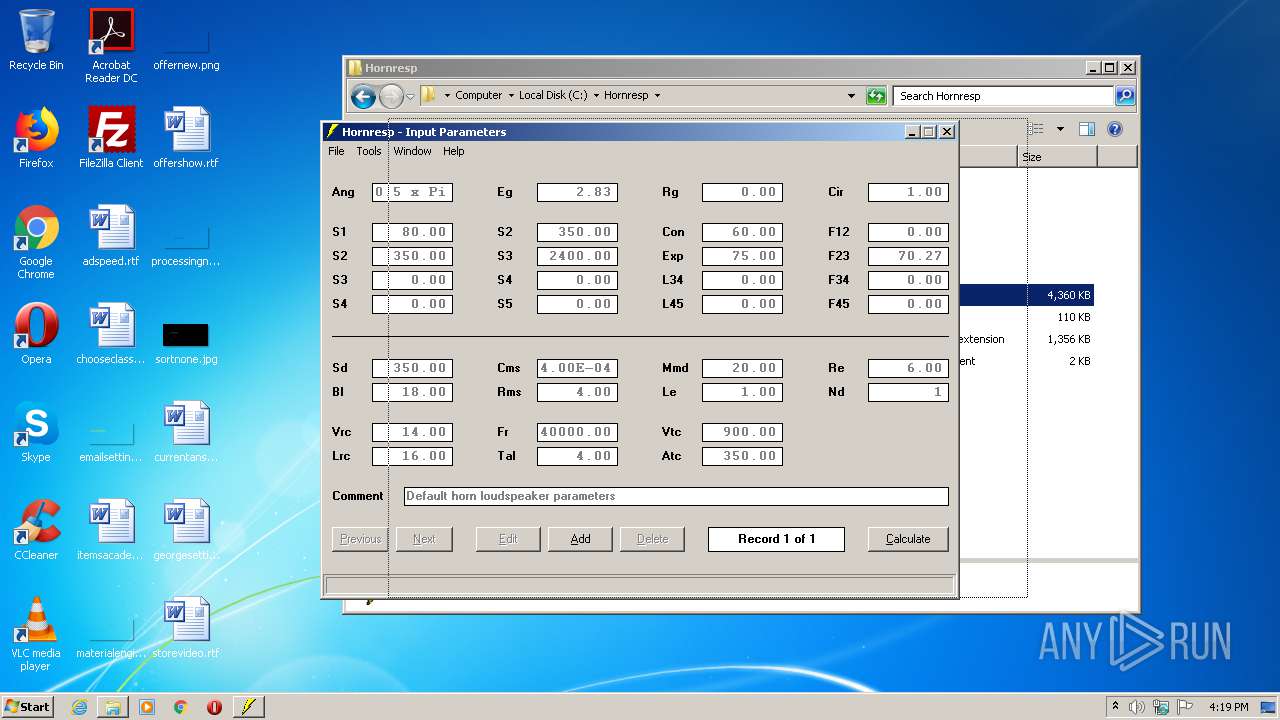Viewport: 1280px width, 720px height.
Task: Toggle the Explorer preview pane icon
Action: [x=1087, y=129]
